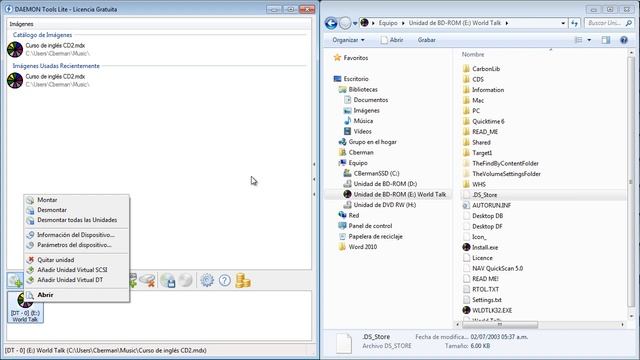Click the create disc image icon with floppy
The image size is (640, 360).
tap(168, 280)
